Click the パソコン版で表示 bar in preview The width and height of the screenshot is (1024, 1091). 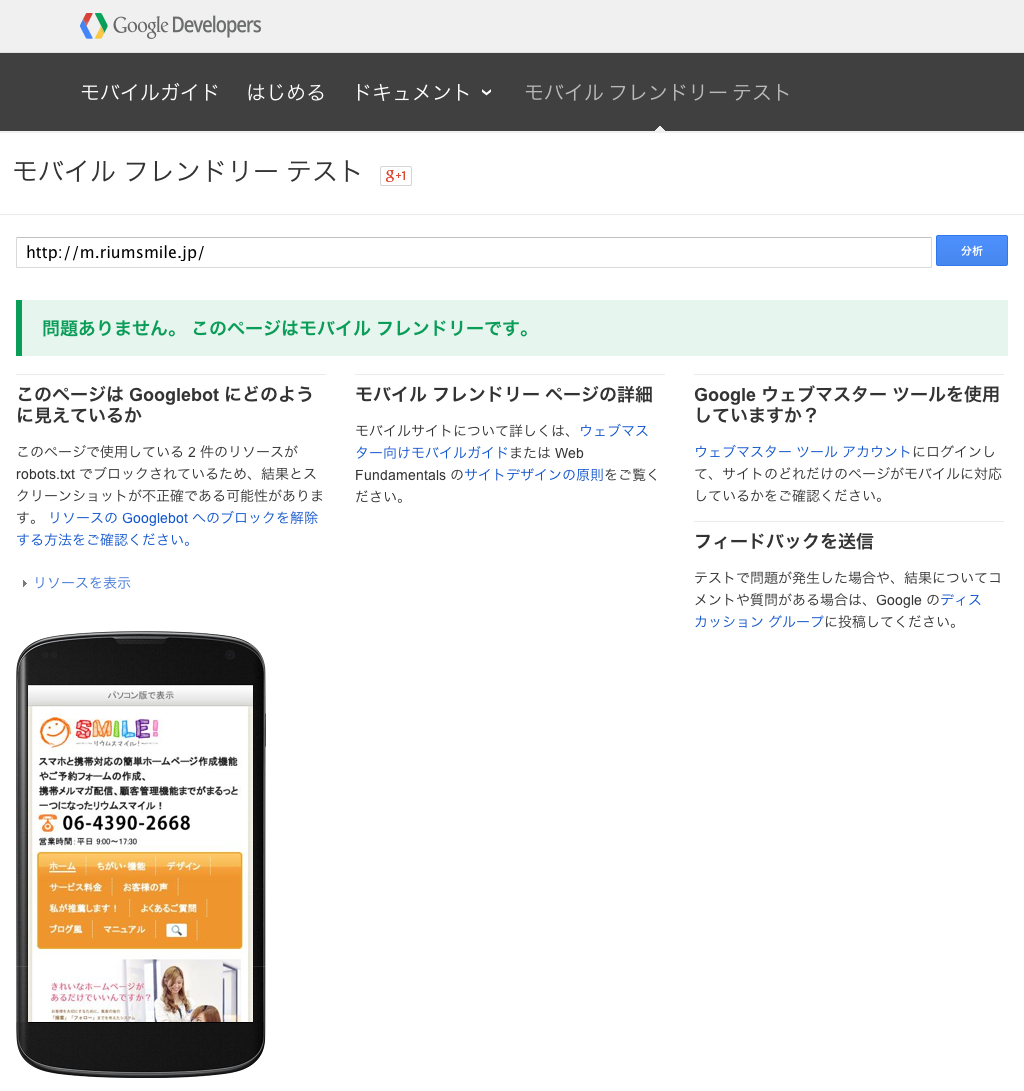(x=141, y=695)
